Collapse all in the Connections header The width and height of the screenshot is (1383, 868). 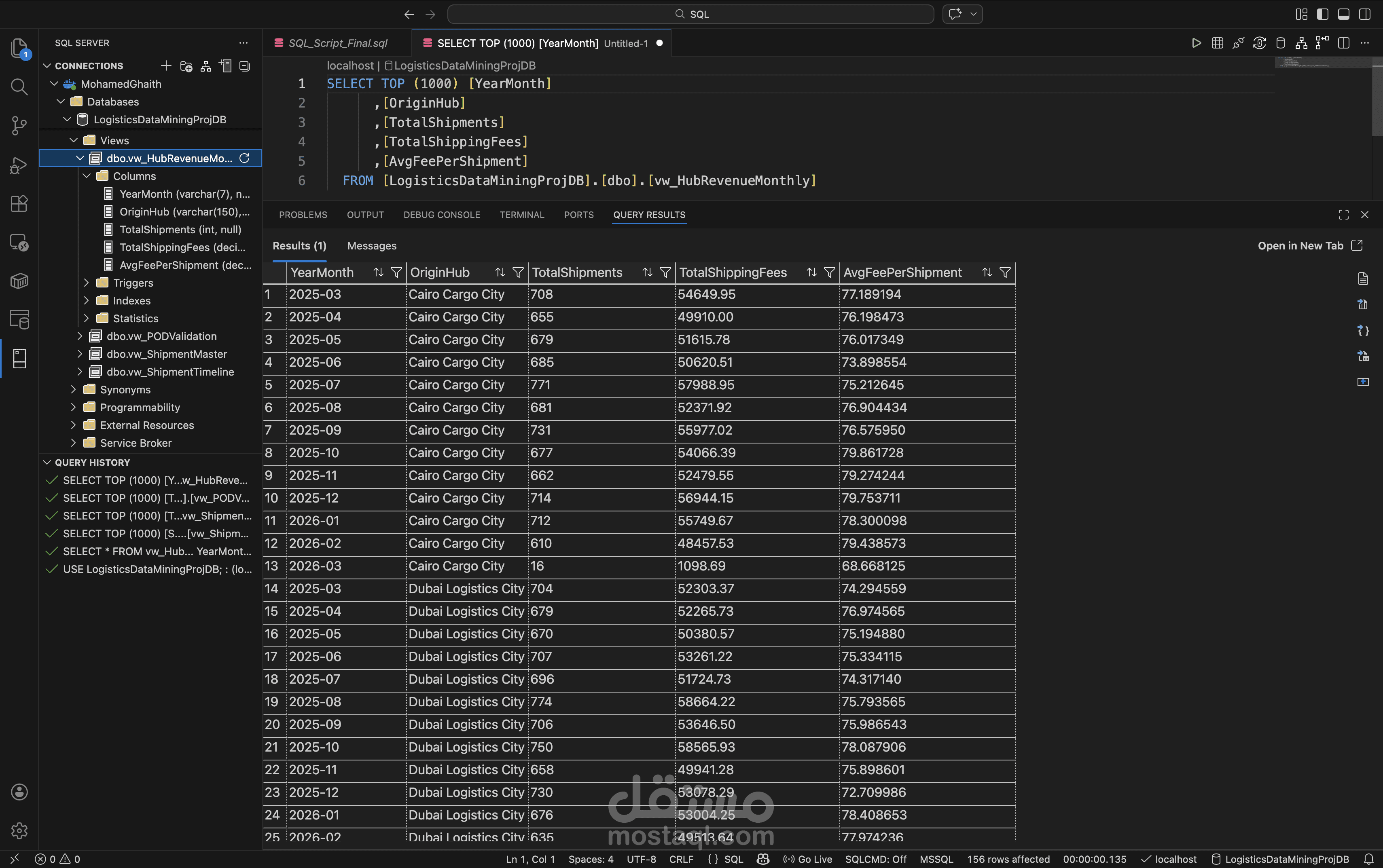click(245, 66)
